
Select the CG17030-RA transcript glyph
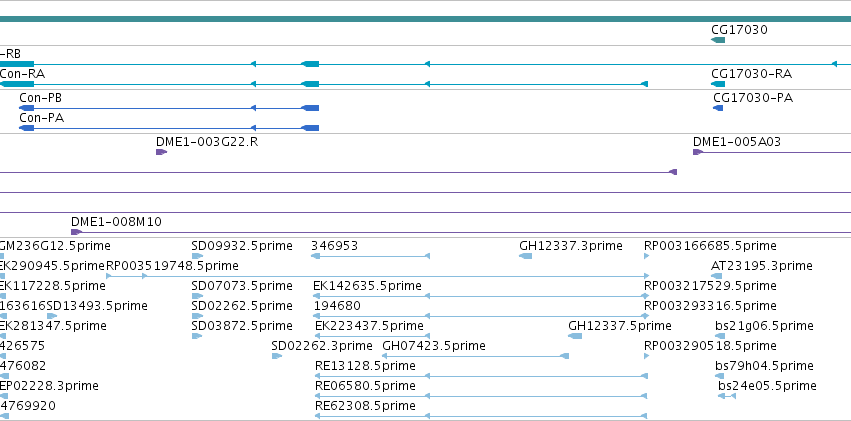(718, 84)
